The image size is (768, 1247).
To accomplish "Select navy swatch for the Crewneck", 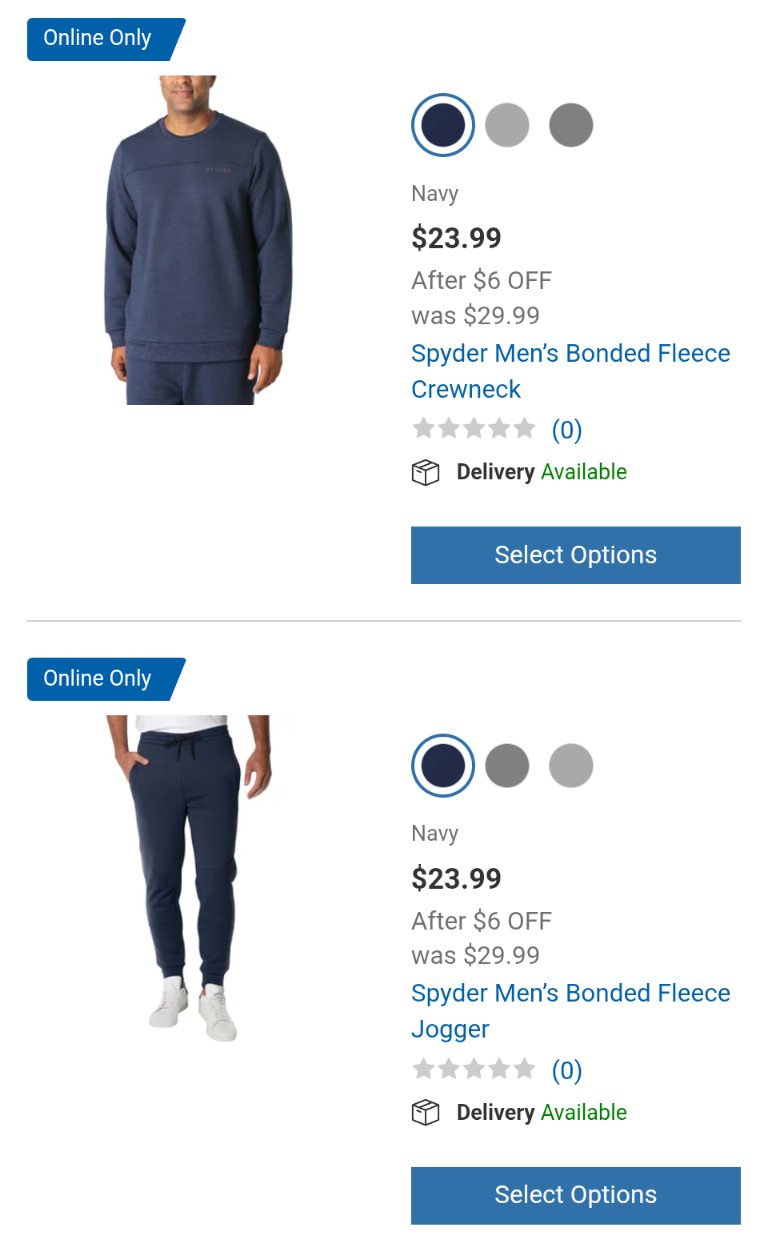I will 443,125.
